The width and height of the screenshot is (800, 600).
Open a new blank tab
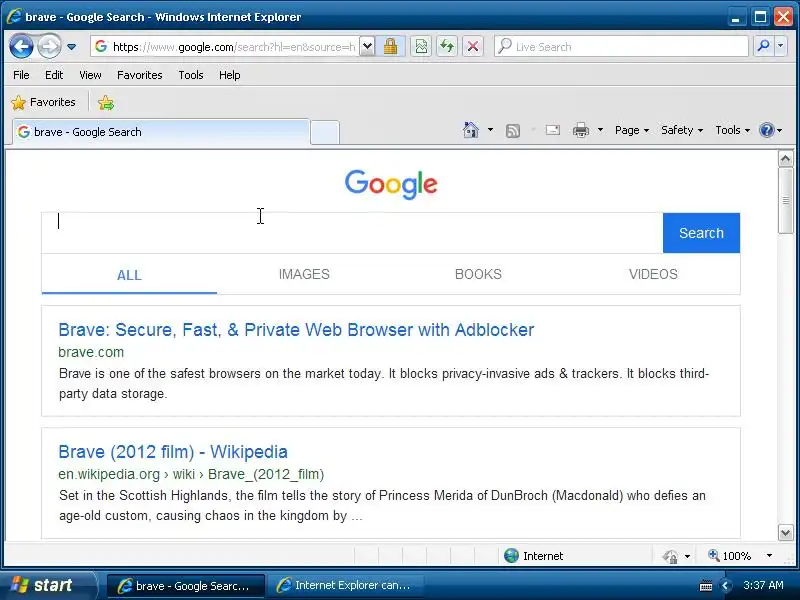click(325, 133)
